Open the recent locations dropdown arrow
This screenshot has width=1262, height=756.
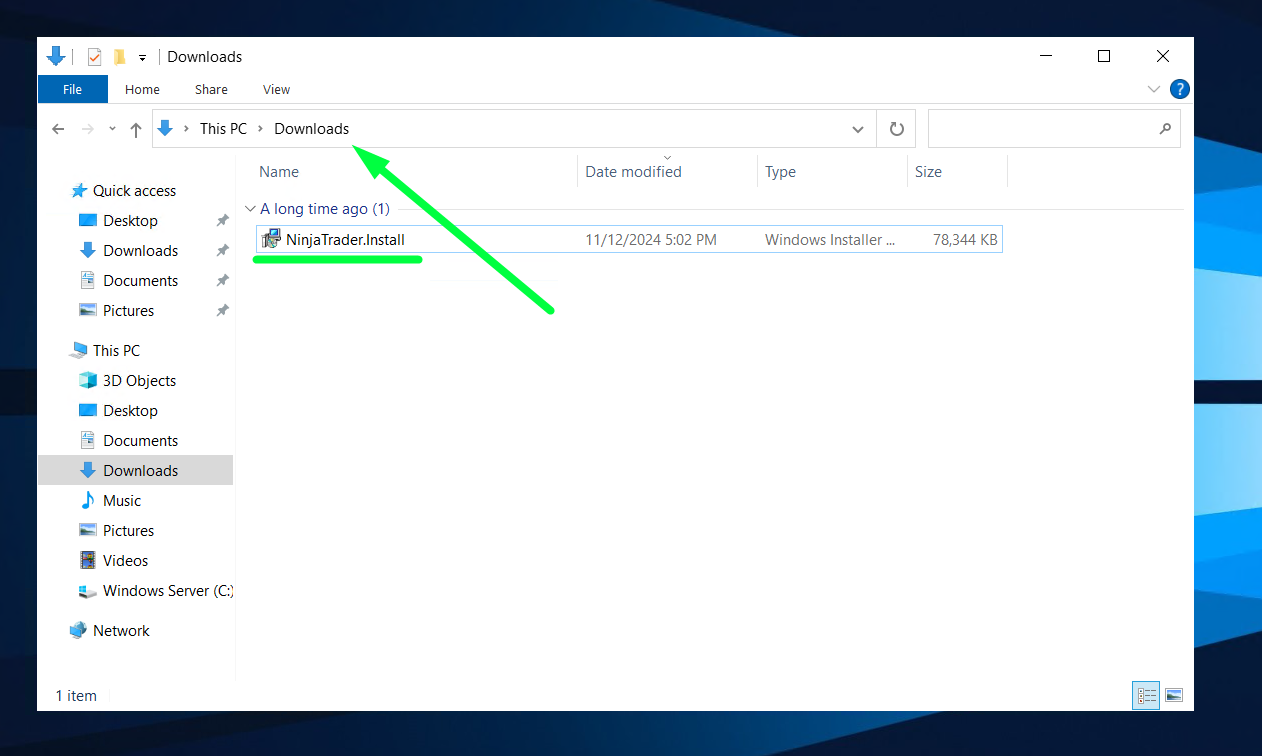pyautogui.click(x=112, y=129)
